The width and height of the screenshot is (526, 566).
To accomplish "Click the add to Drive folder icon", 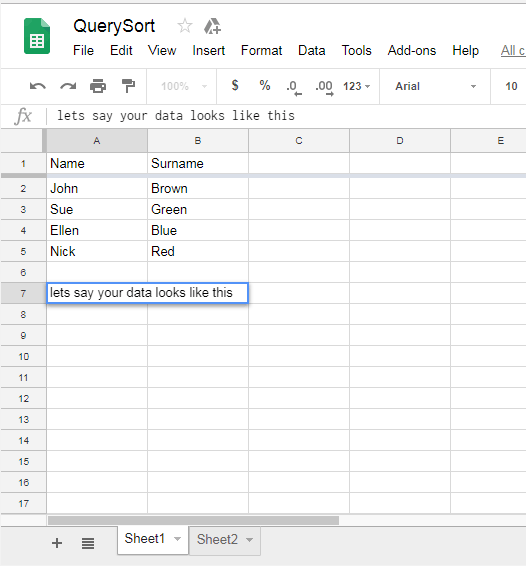I will coord(212,26).
